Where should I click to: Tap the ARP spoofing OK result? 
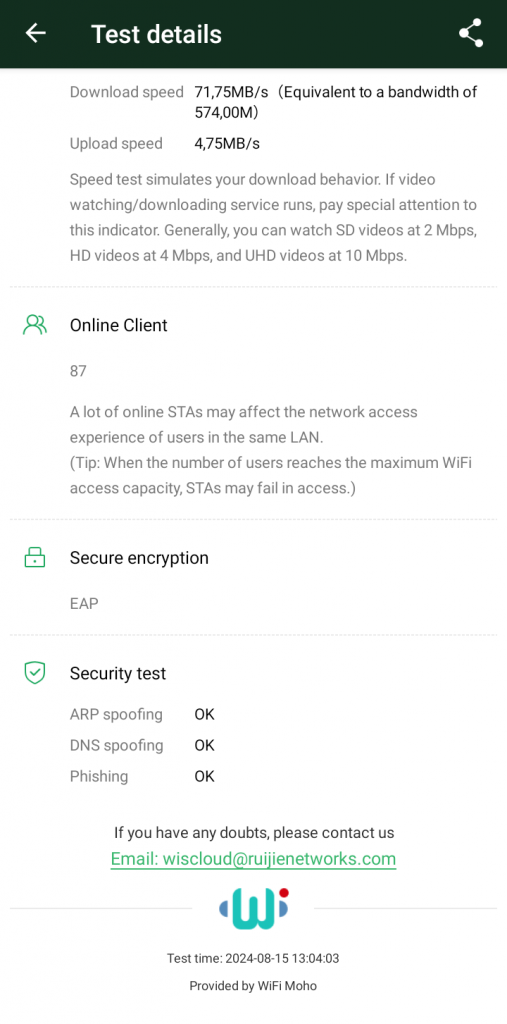204,714
